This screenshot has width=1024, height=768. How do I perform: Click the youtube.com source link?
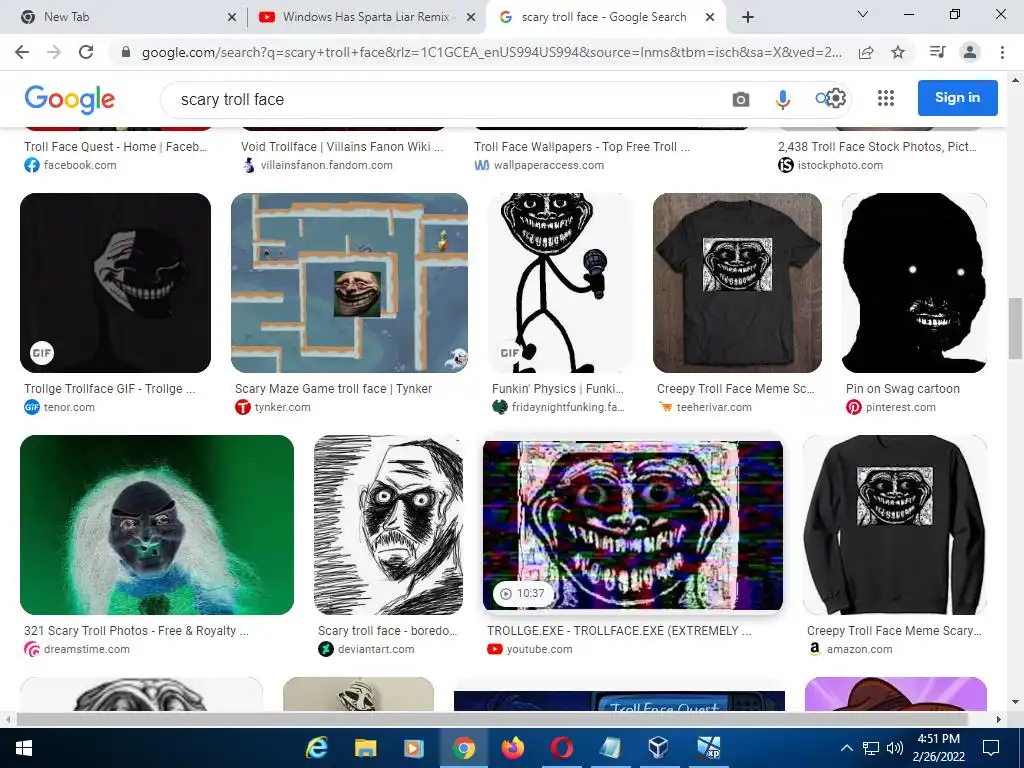[539, 650]
